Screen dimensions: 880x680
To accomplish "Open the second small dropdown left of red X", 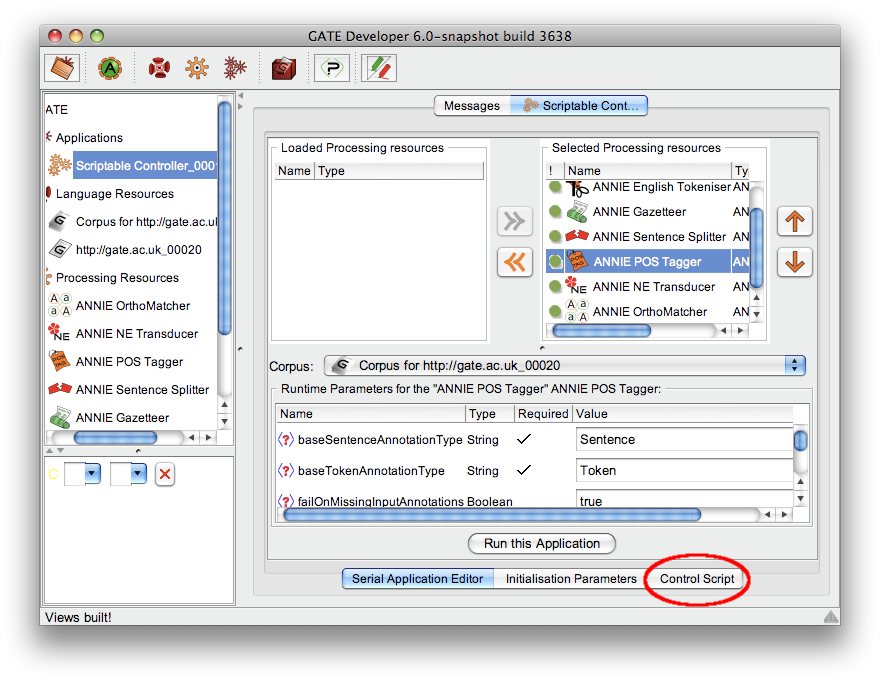I will click(x=138, y=474).
